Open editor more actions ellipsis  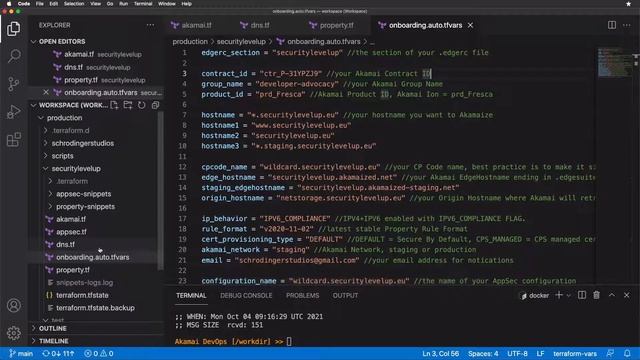coord(627,25)
